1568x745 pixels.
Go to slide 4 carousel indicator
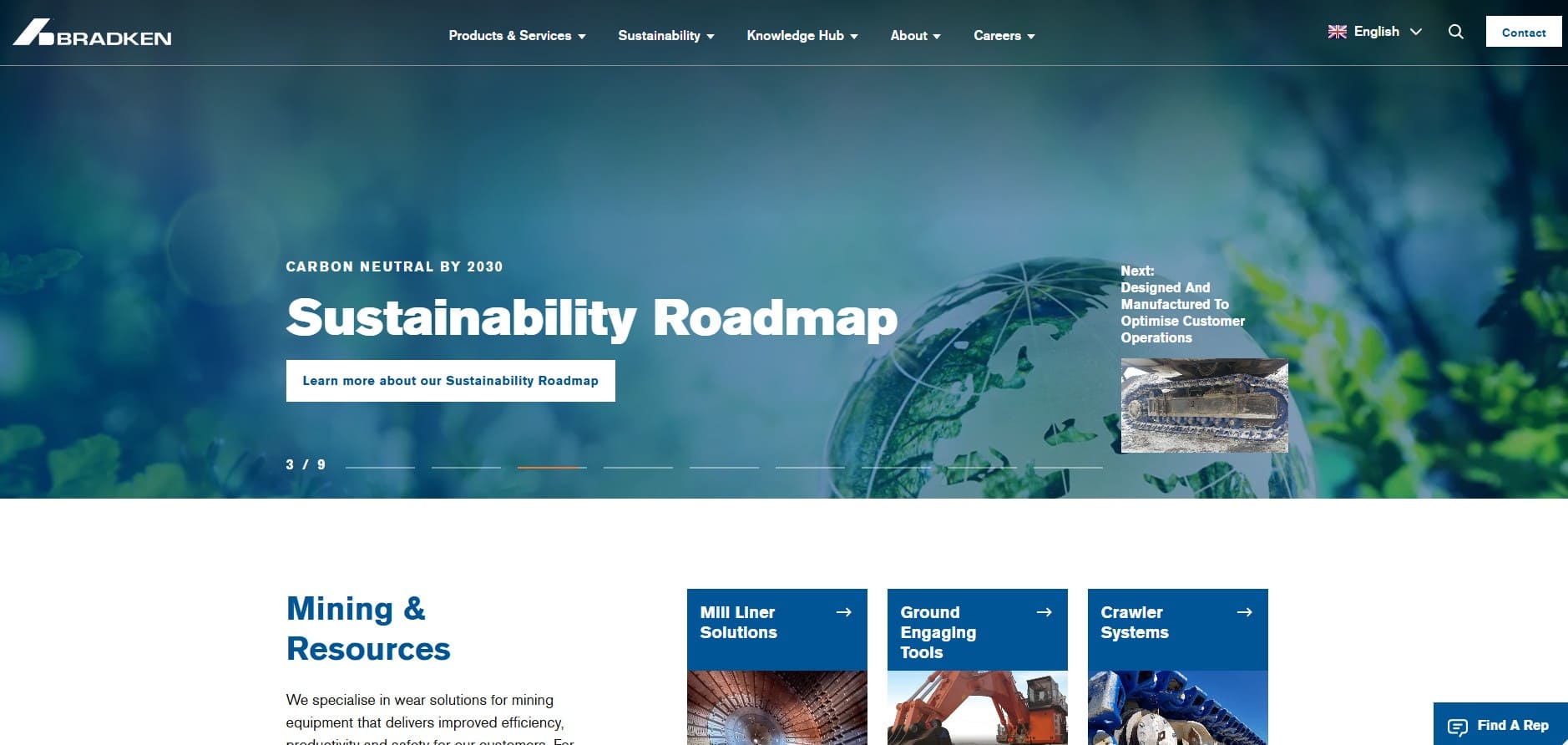pos(638,467)
